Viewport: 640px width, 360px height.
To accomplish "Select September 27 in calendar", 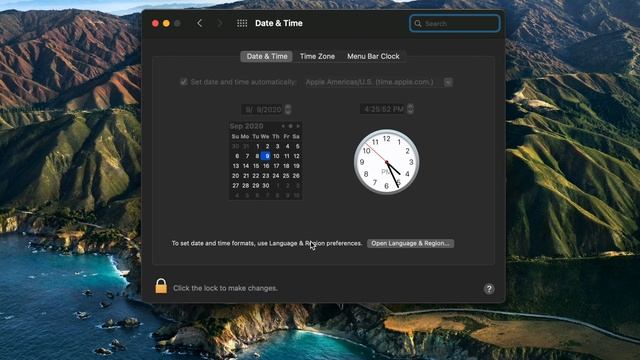I will (236, 185).
